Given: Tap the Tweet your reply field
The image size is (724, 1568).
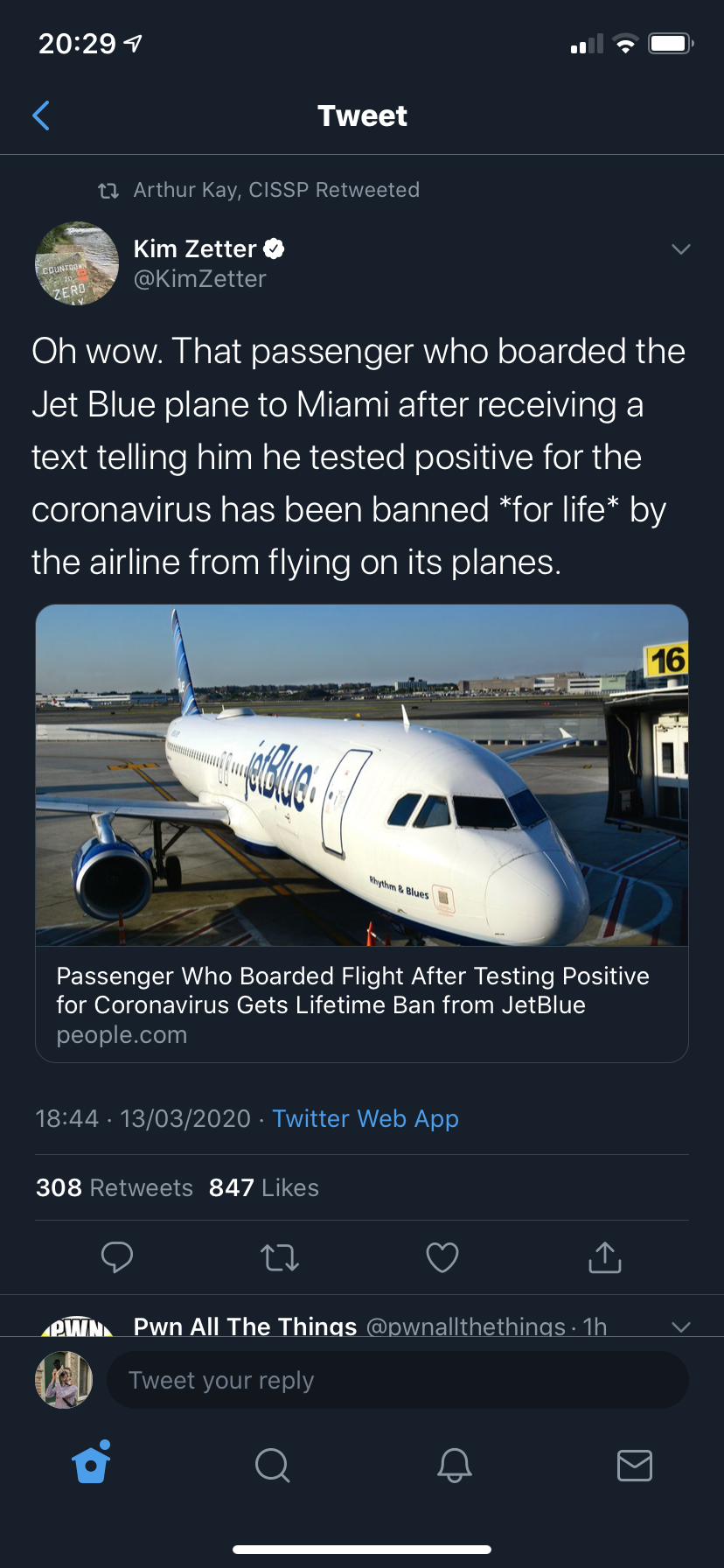Looking at the screenshot, I should (x=397, y=1380).
